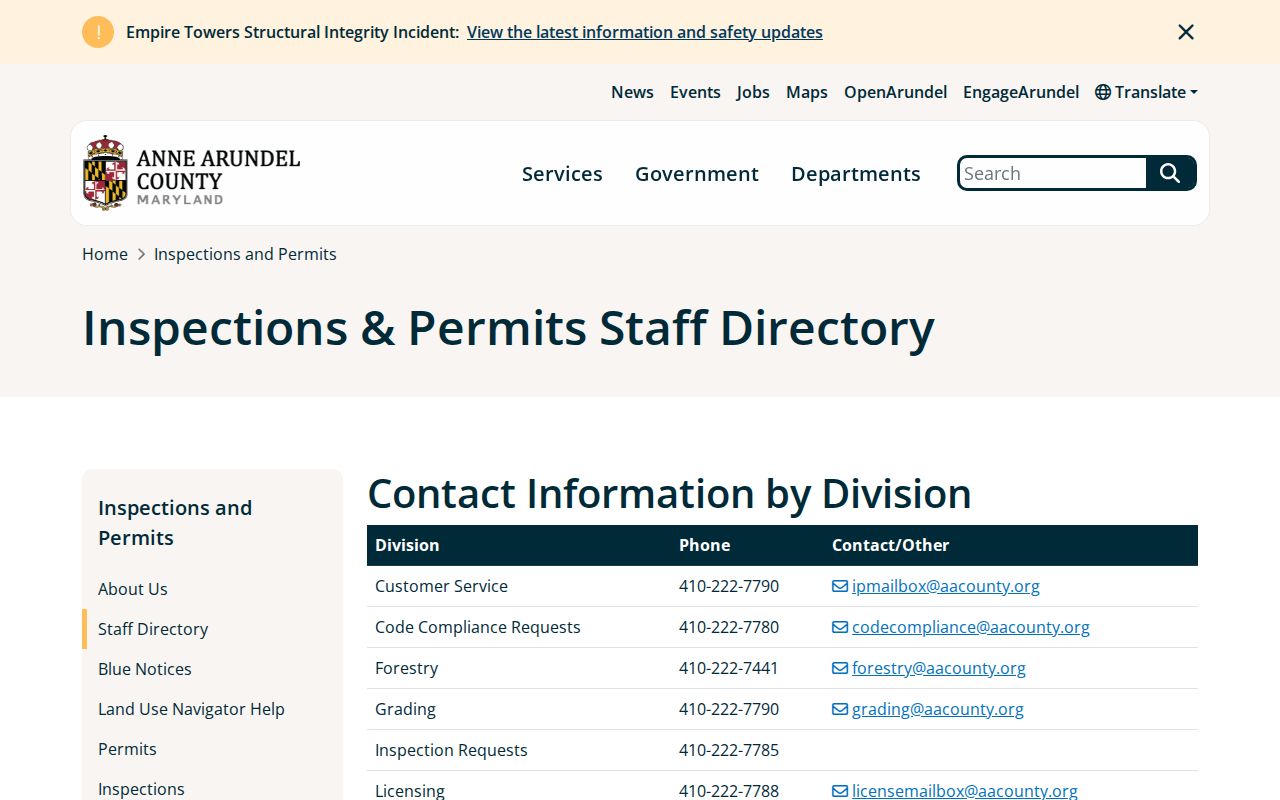
Task: Go to the News page
Action: [632, 92]
